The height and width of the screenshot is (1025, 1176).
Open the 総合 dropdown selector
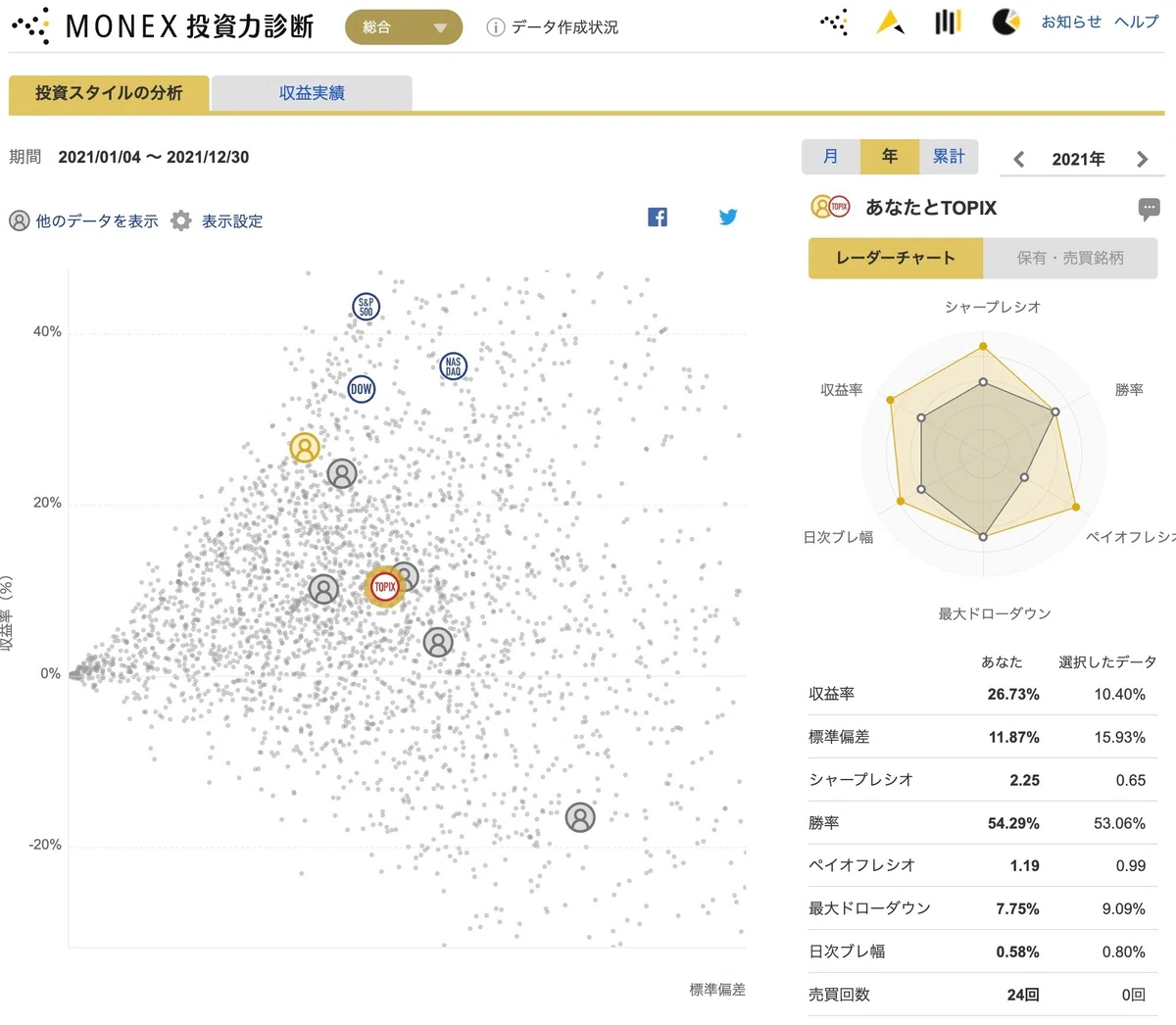tap(404, 27)
